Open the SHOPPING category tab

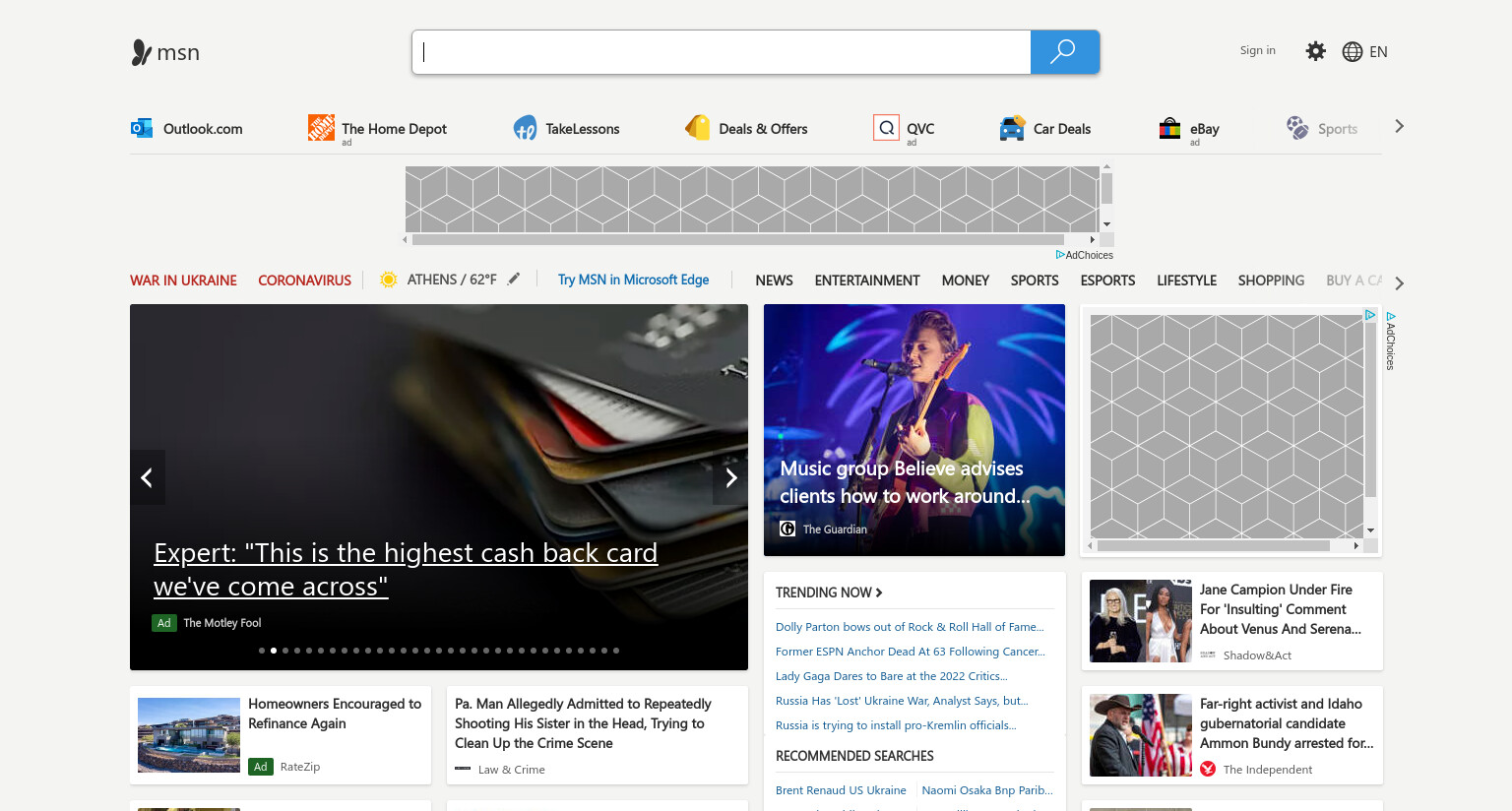(x=1271, y=281)
